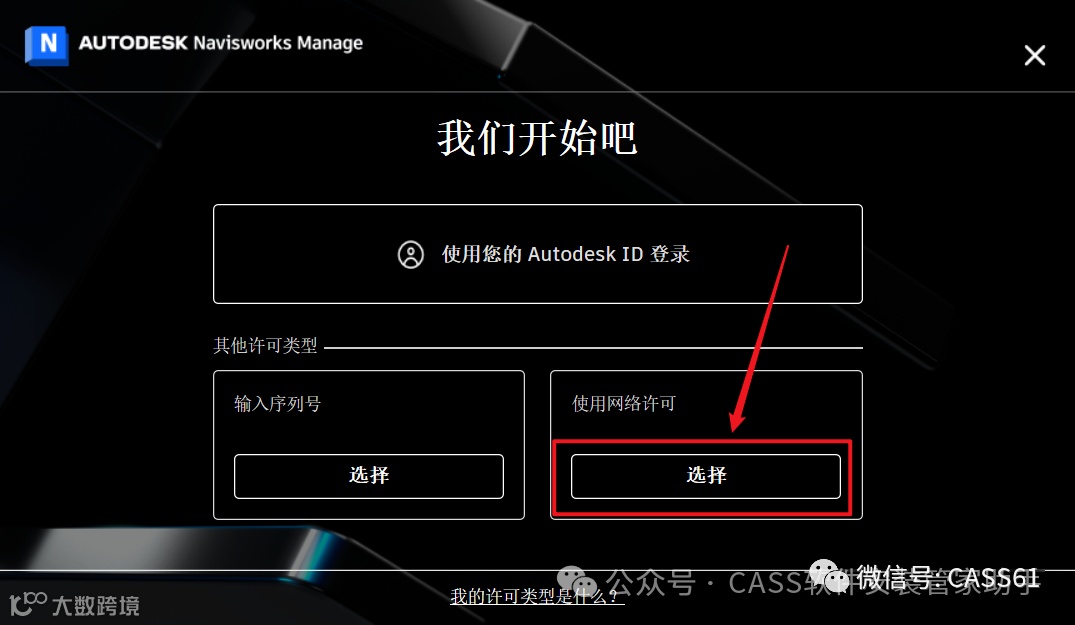Image resolution: width=1075 pixels, height=625 pixels.
Task: Click the user profile icon beside Autodesk ID
Action: tap(411, 254)
